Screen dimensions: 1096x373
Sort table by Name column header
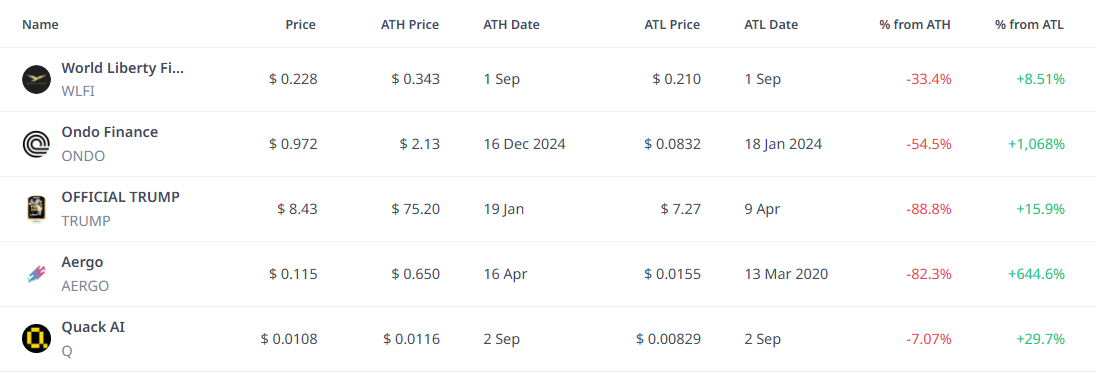41,24
